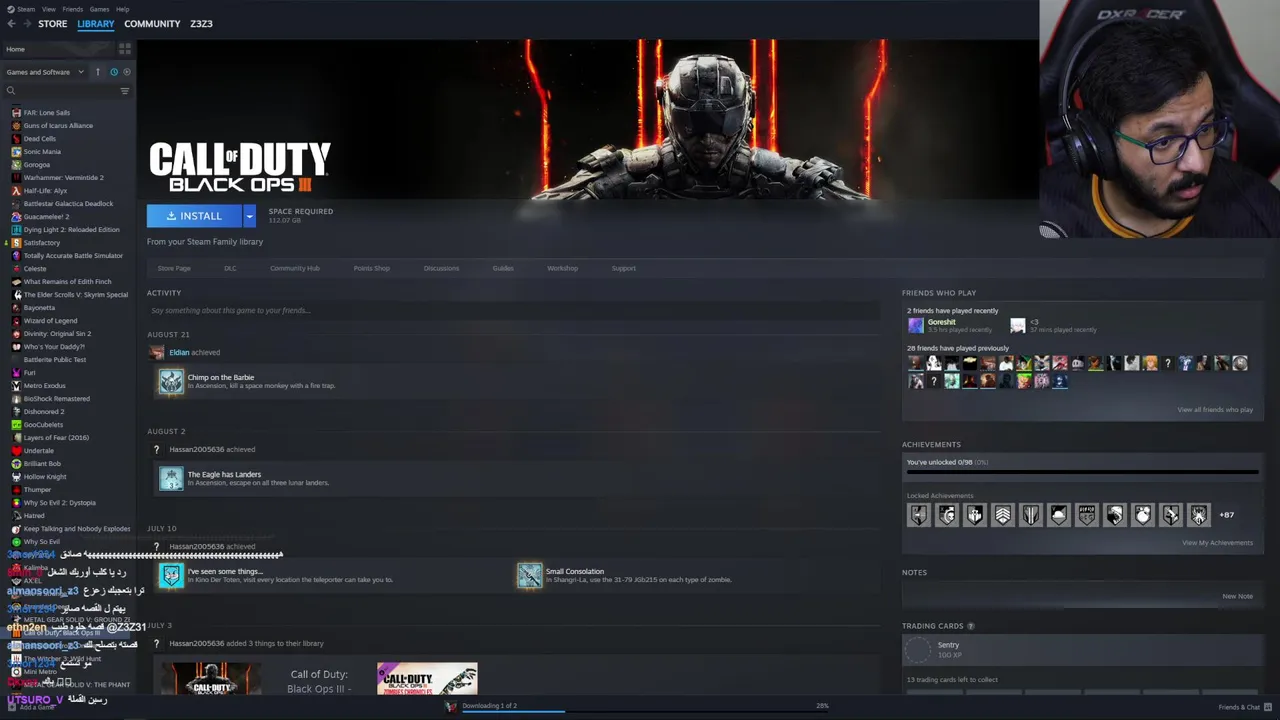Click last locked achievement spider badge

pos(1199,515)
